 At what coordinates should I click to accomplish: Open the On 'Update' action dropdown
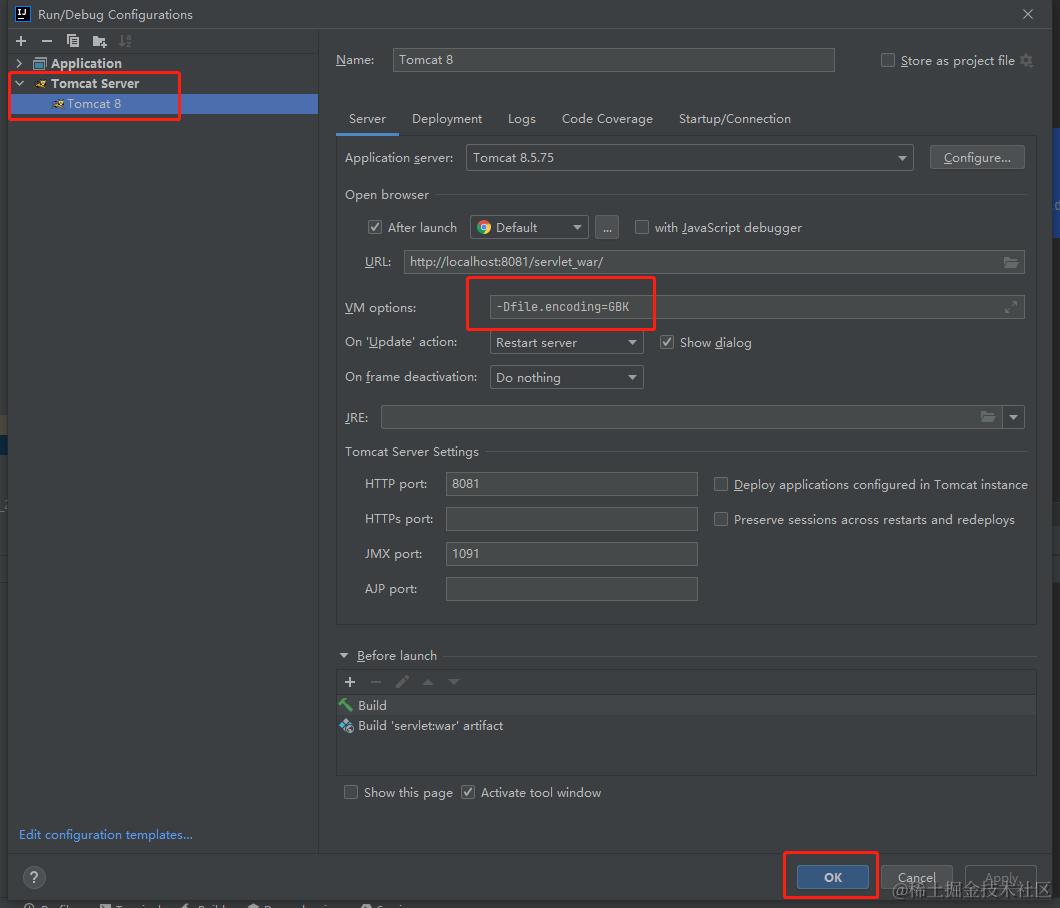coord(566,342)
